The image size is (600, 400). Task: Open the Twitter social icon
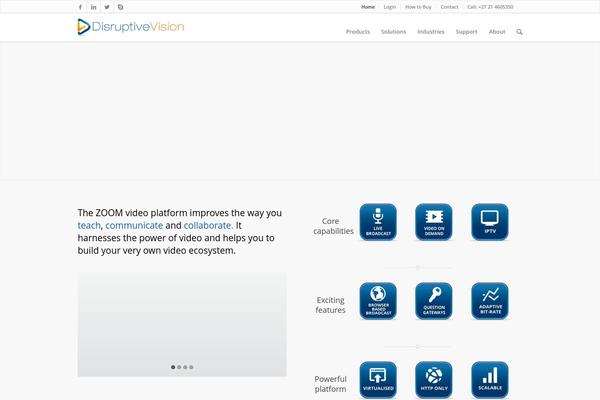pos(107,7)
